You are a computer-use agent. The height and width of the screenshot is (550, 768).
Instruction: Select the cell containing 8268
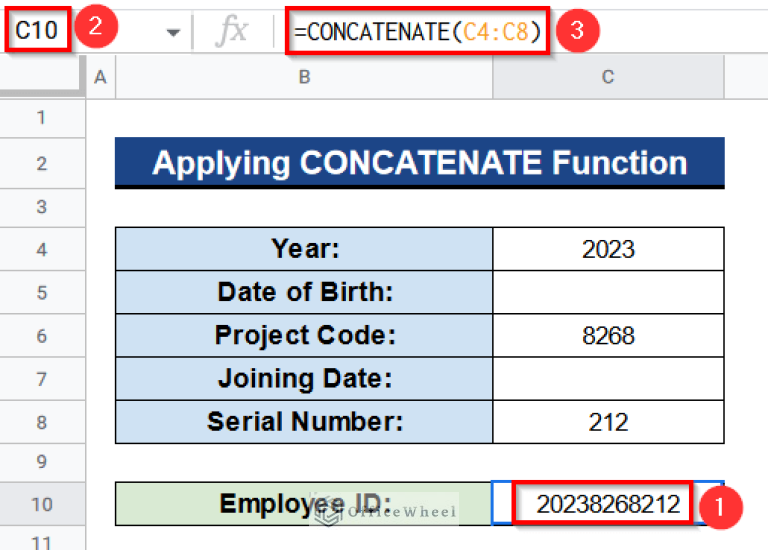tap(608, 335)
